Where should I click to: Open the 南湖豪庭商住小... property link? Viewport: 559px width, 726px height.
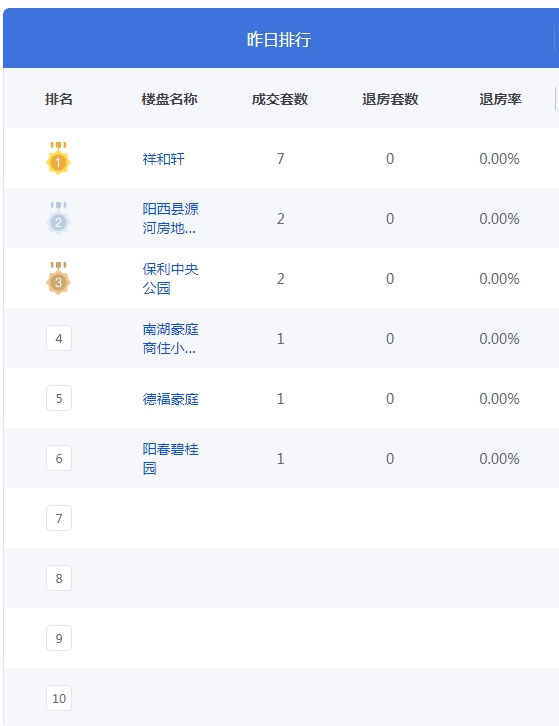tap(170, 338)
